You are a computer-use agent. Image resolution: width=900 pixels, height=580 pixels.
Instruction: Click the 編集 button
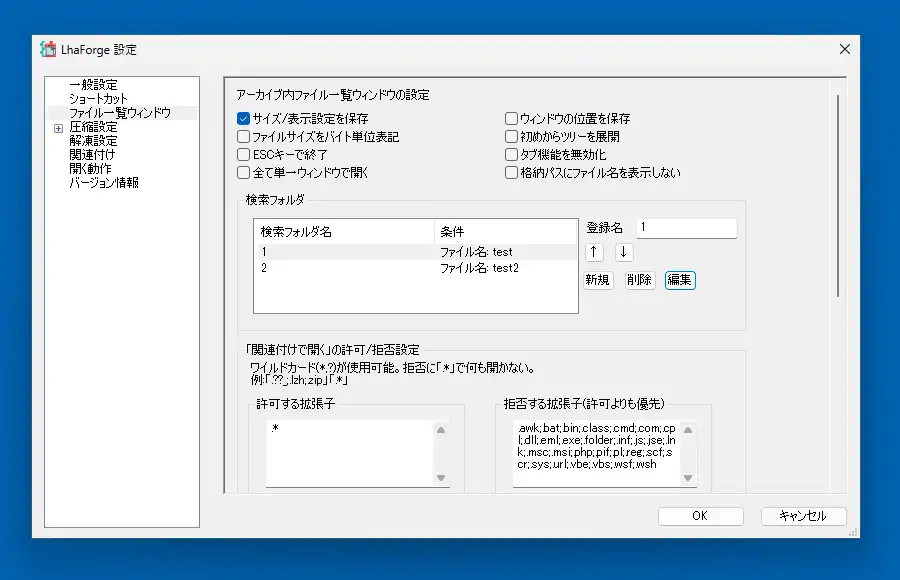pos(680,280)
